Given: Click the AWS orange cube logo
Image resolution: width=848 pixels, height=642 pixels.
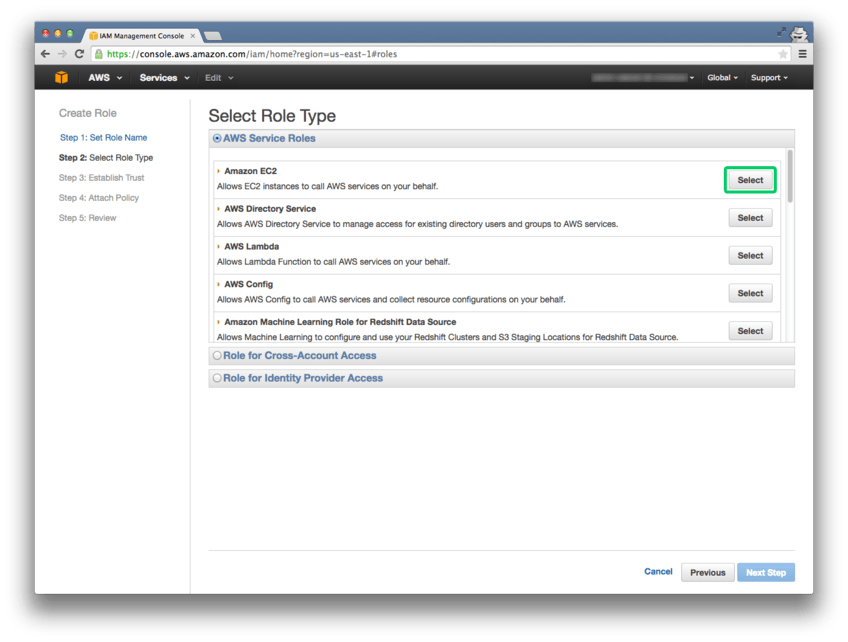Looking at the screenshot, I should coord(62,77).
